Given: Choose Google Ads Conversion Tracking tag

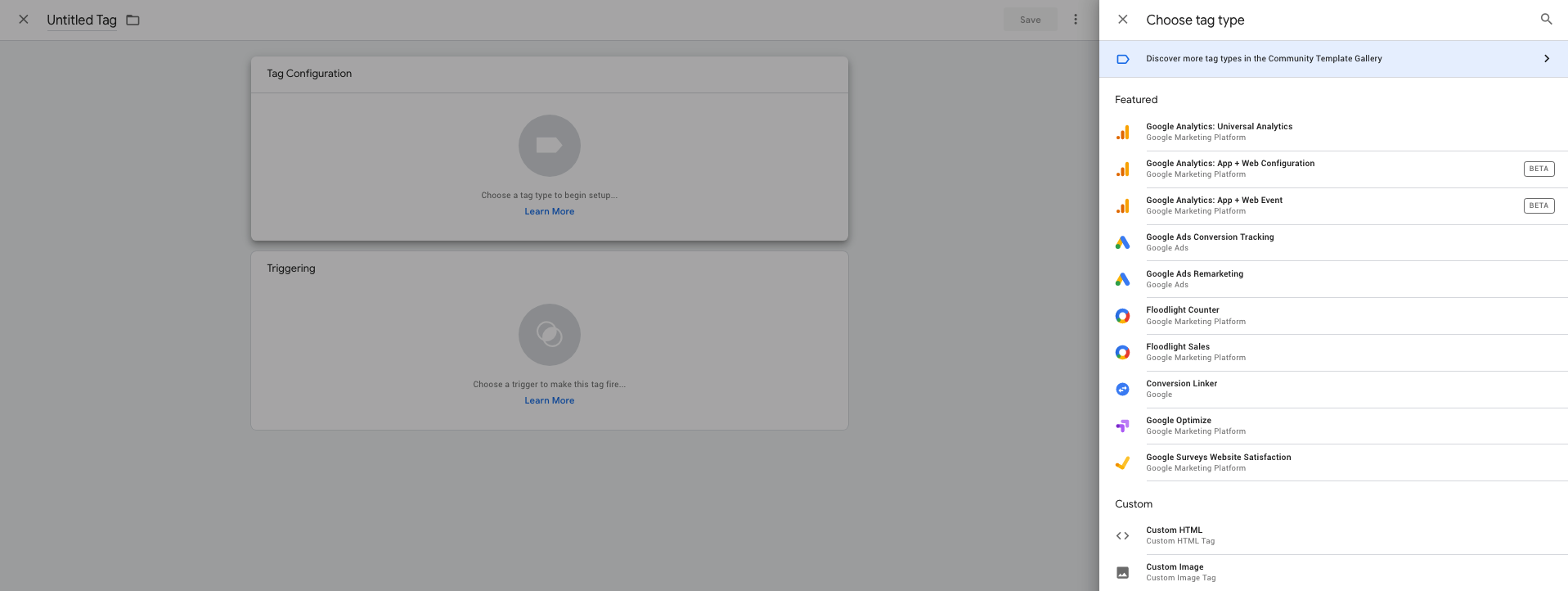Looking at the screenshot, I should pos(1333,243).
